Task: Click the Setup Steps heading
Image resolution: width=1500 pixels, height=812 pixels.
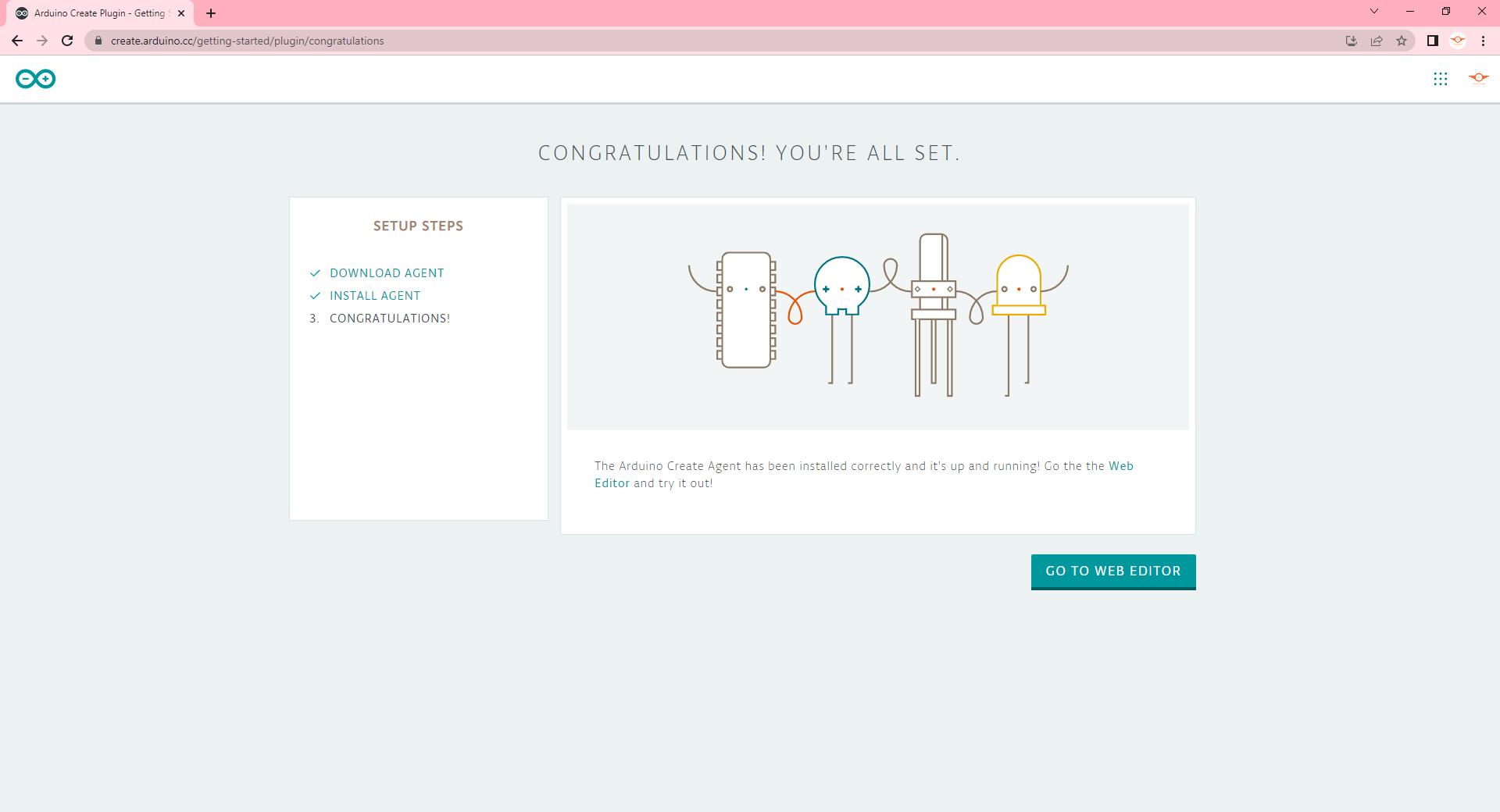Action: point(418,226)
